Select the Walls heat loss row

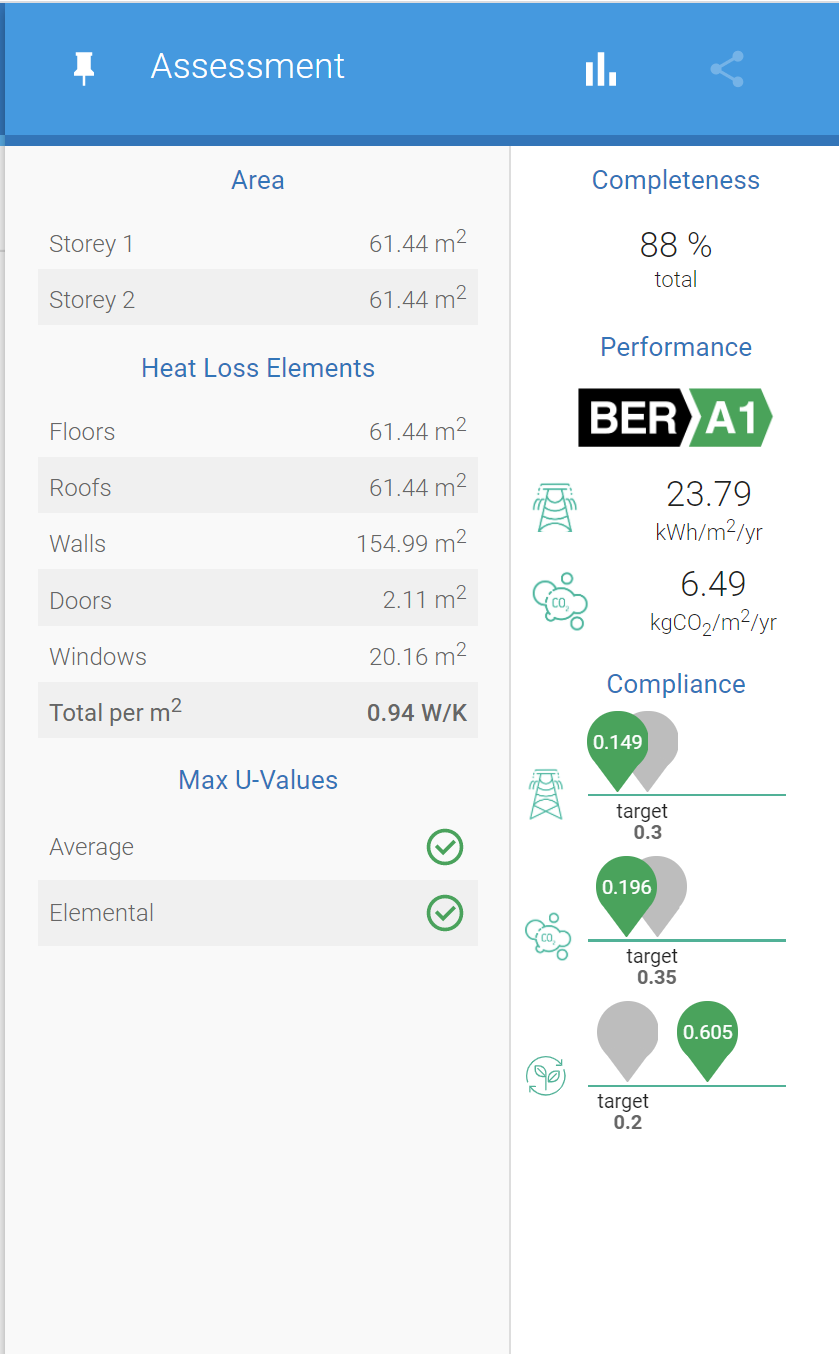click(x=258, y=544)
